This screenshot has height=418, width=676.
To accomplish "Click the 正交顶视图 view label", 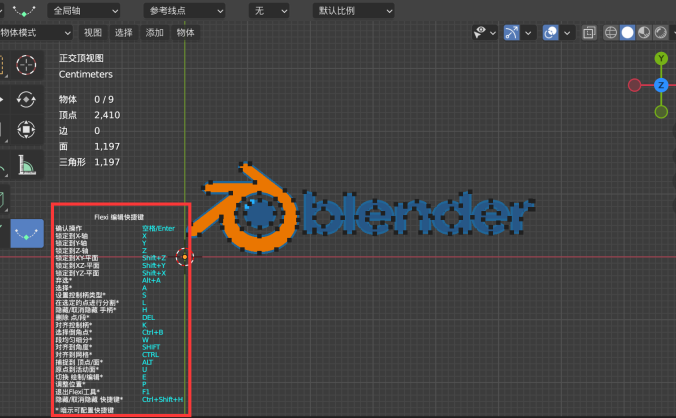I will click(81, 58).
